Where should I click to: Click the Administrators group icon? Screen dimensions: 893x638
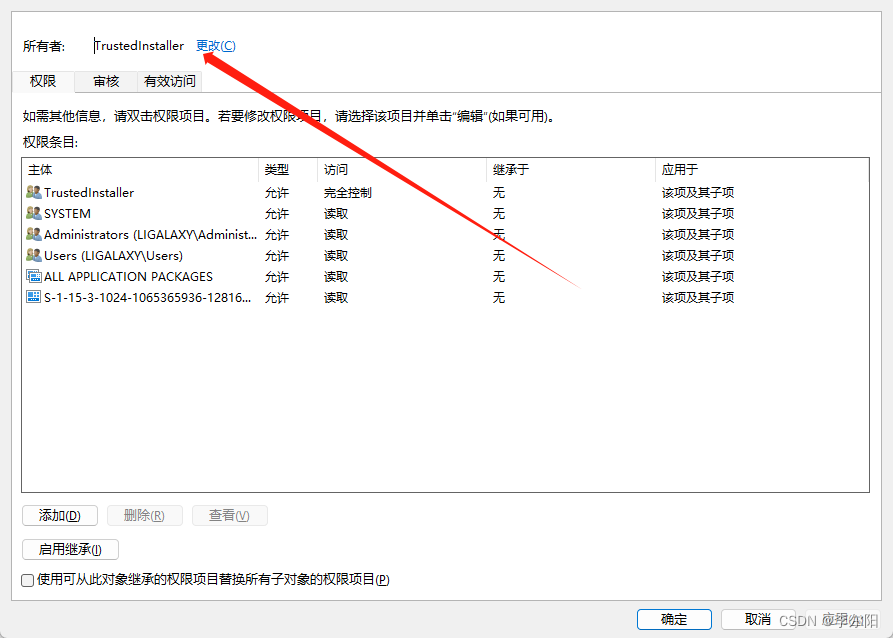[34, 234]
